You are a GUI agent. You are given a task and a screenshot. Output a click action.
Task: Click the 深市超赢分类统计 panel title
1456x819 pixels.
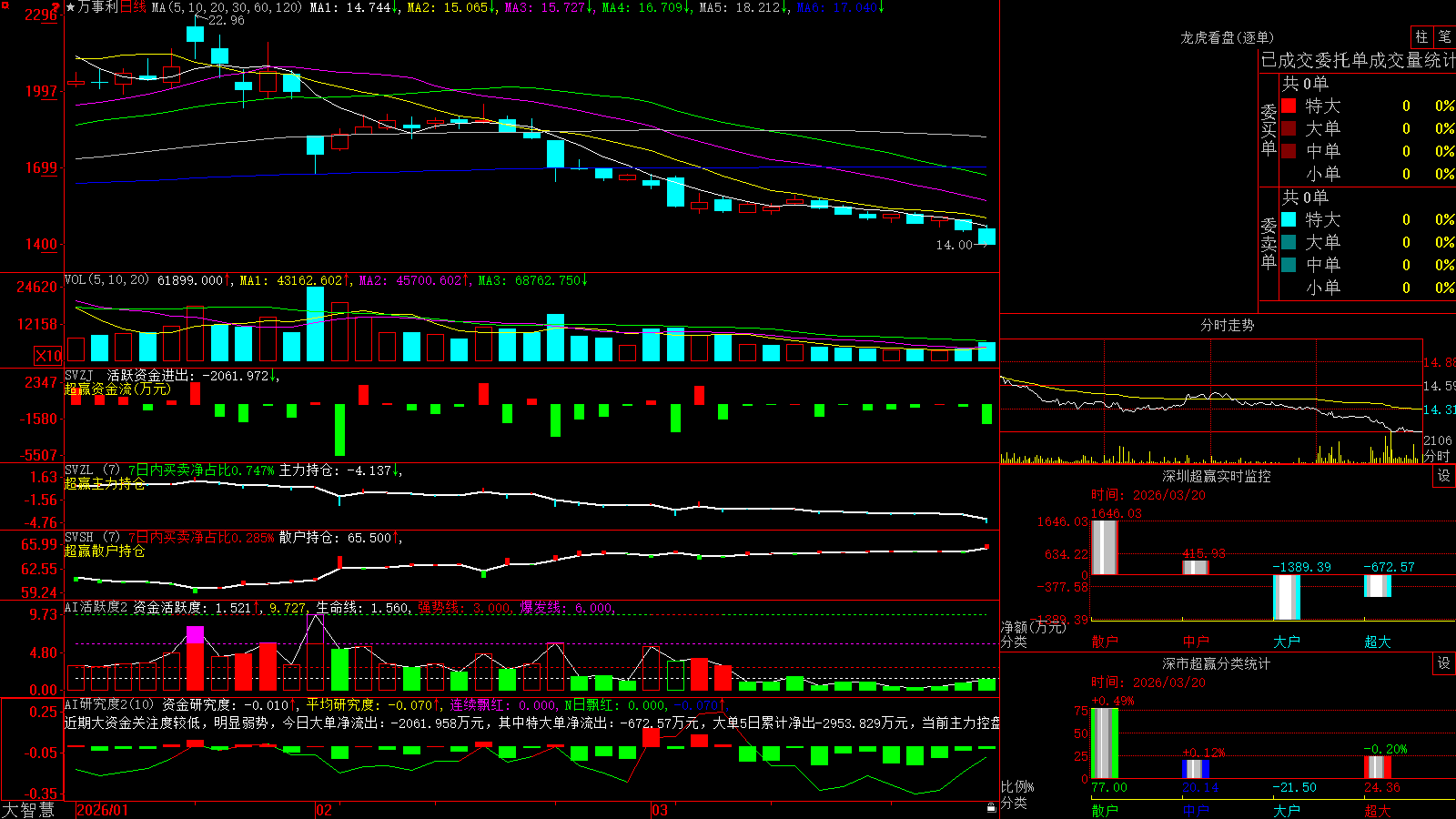(x=1217, y=663)
